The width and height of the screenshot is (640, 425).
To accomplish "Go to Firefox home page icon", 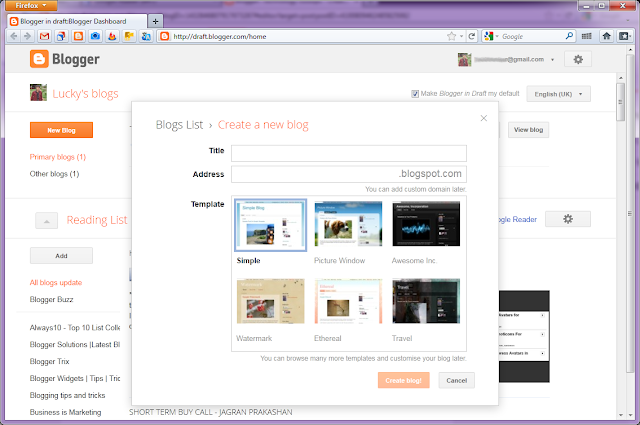I will pos(607,36).
